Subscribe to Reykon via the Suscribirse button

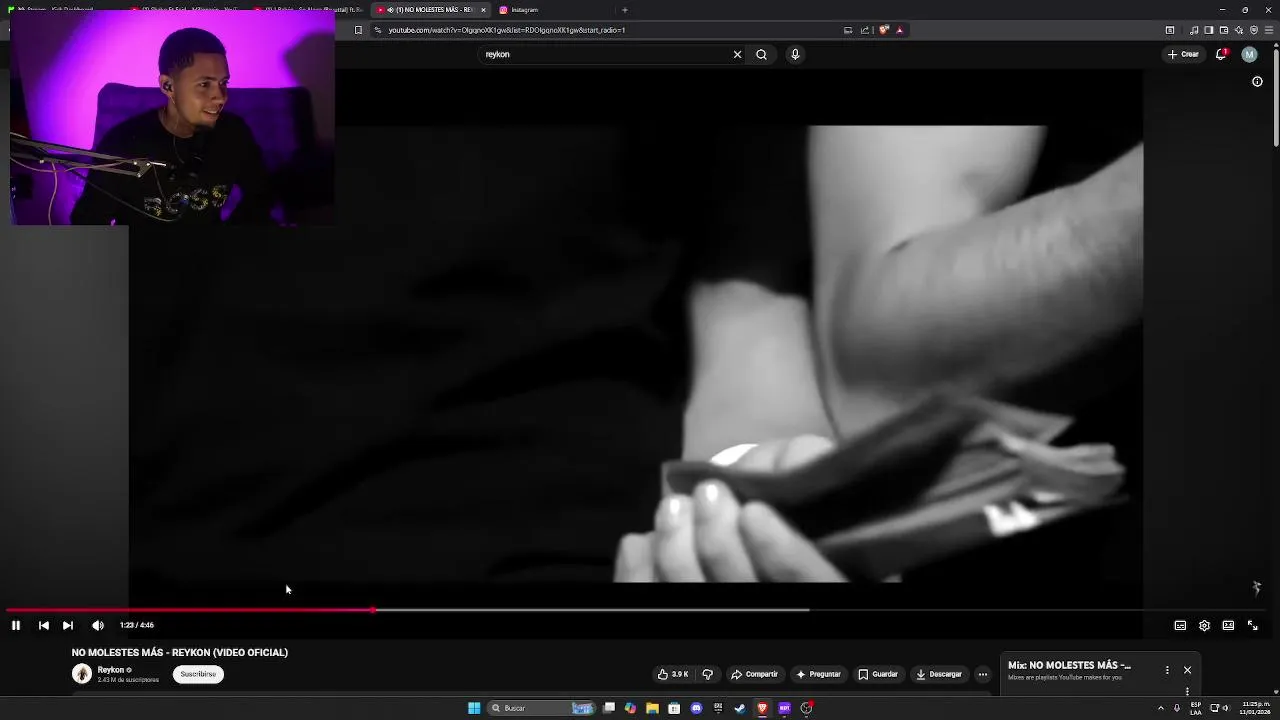[x=198, y=674]
